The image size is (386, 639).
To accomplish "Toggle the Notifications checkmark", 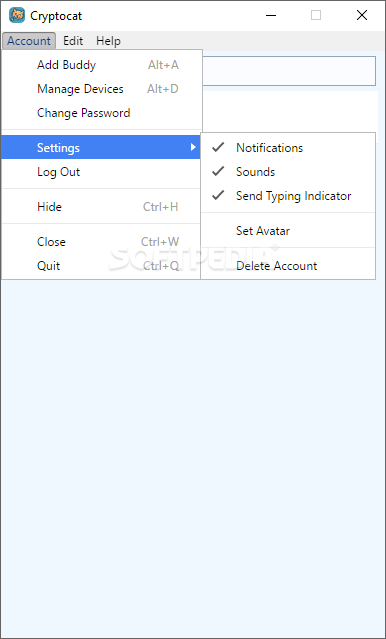I will [x=218, y=148].
